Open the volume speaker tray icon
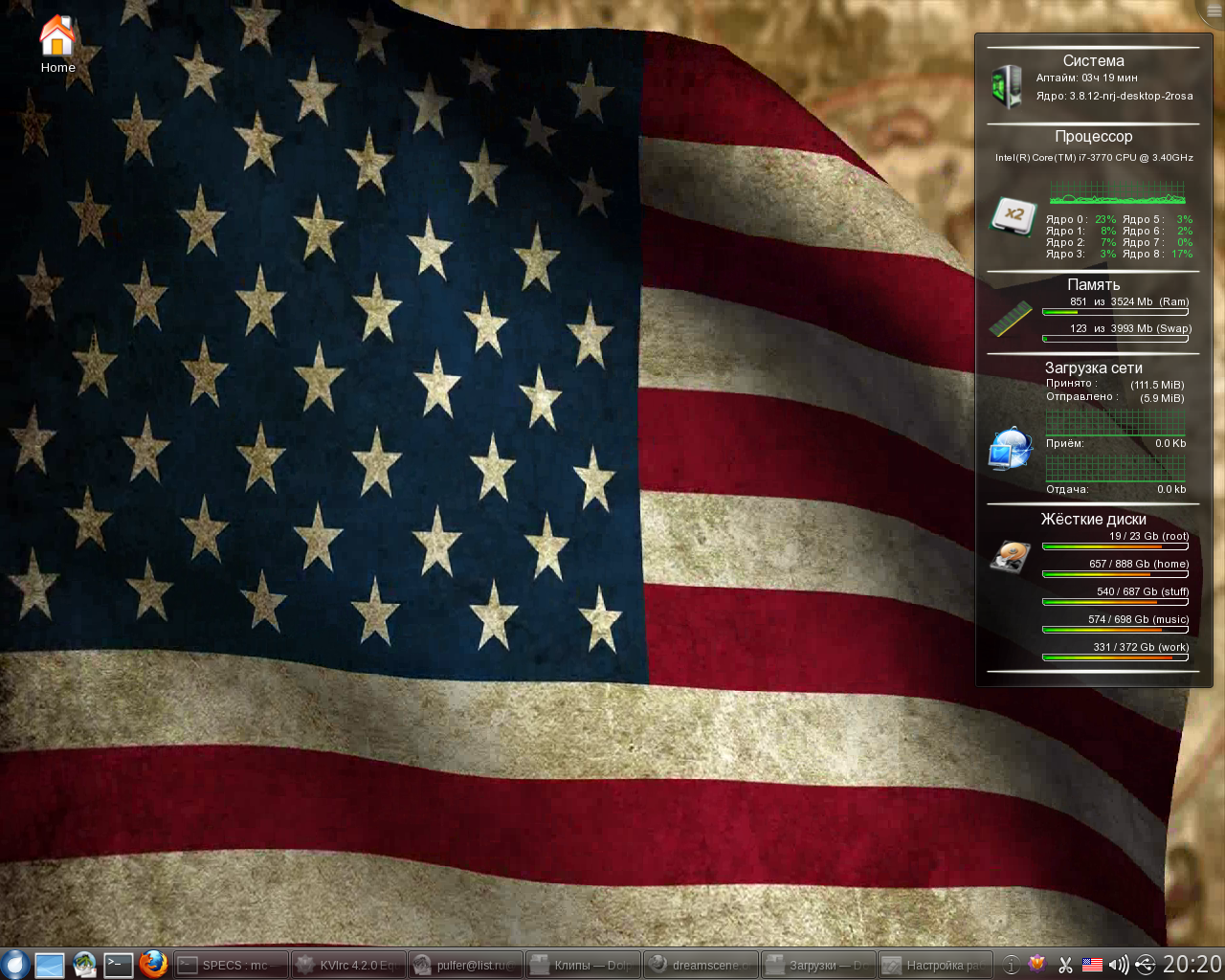The width and height of the screenshot is (1225, 980). 1118,965
